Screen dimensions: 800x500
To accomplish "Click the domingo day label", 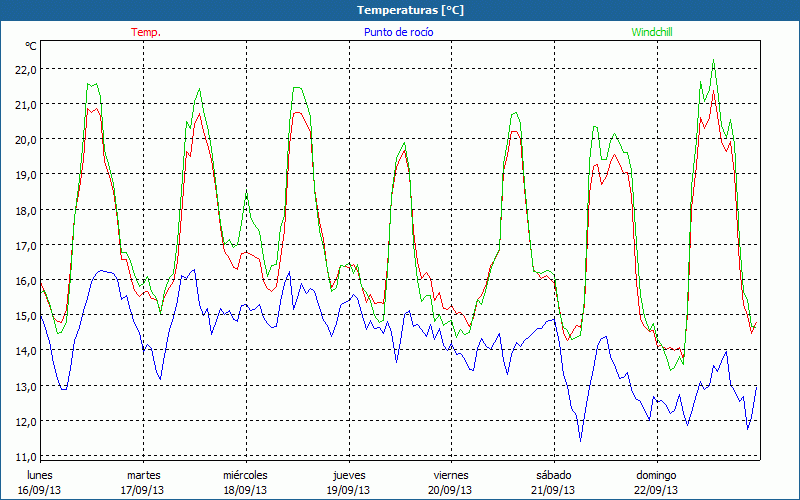I will coord(656,475).
